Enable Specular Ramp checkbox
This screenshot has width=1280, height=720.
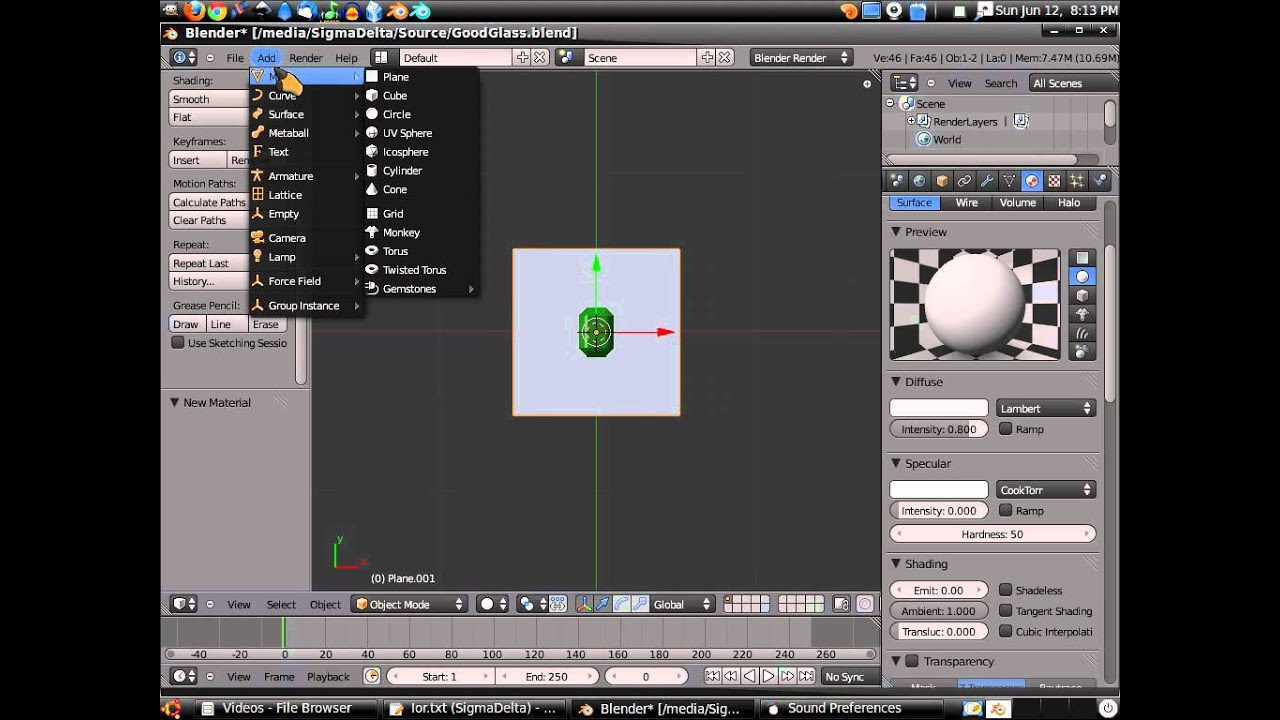1006,510
